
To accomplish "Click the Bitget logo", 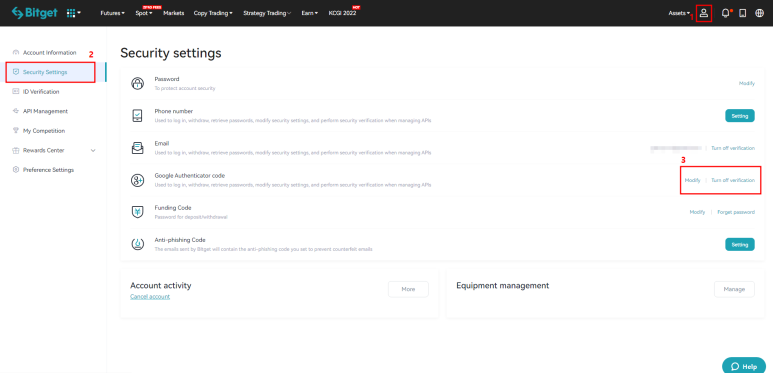I will (x=34, y=13).
